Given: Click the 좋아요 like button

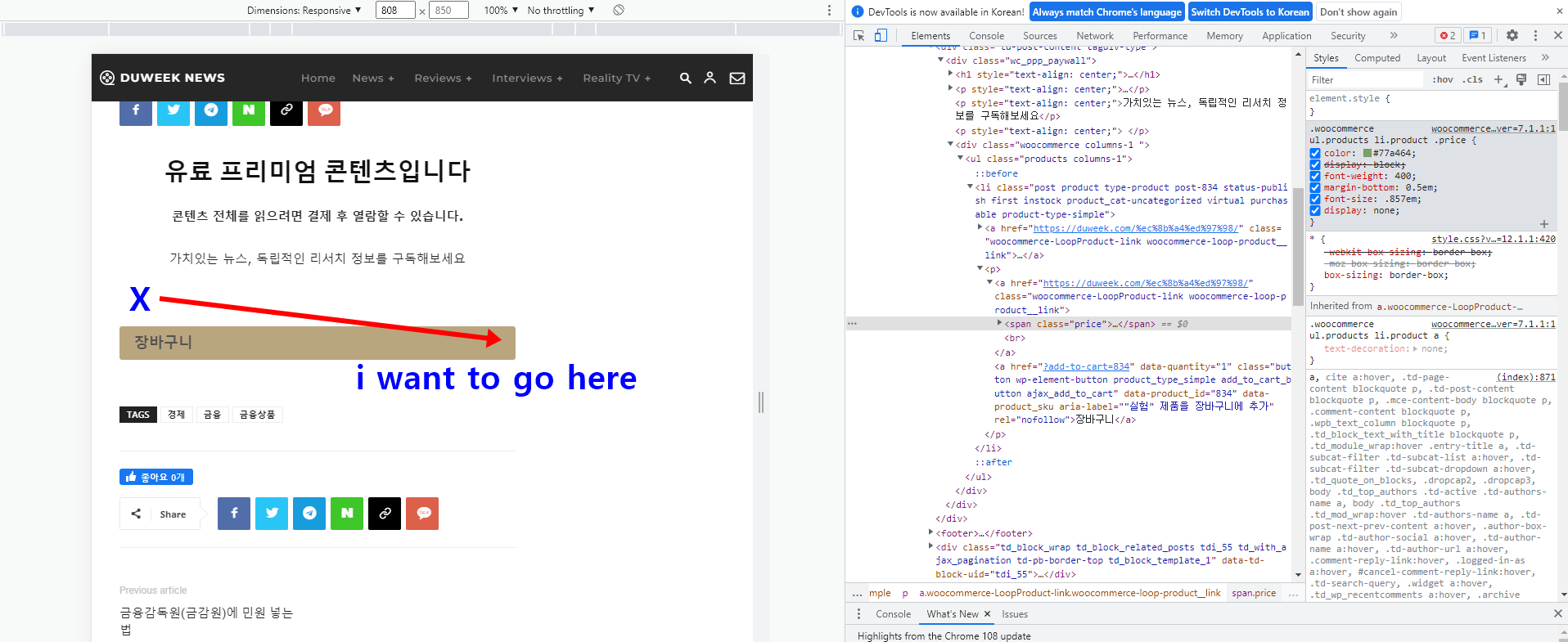Looking at the screenshot, I should [x=156, y=477].
